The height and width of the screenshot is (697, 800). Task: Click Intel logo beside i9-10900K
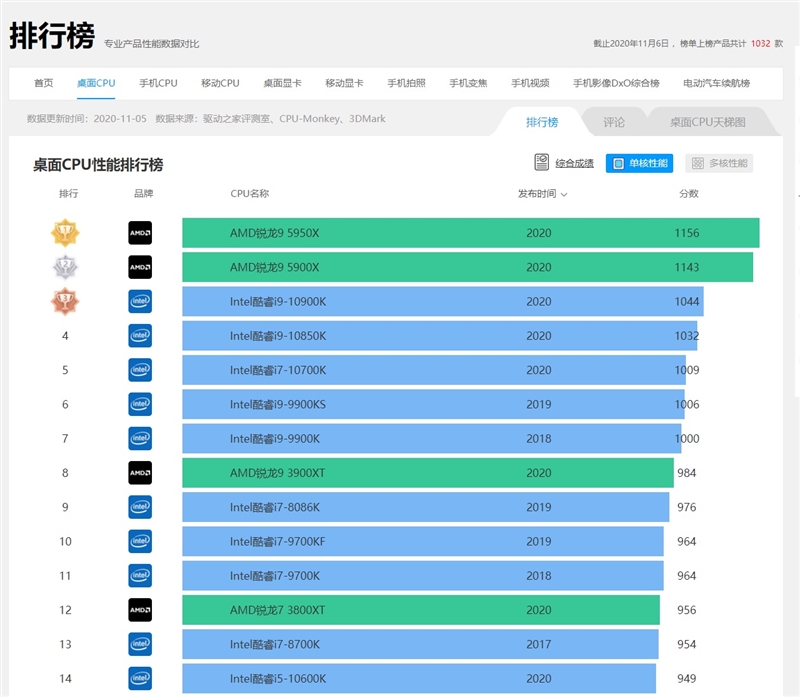140,302
